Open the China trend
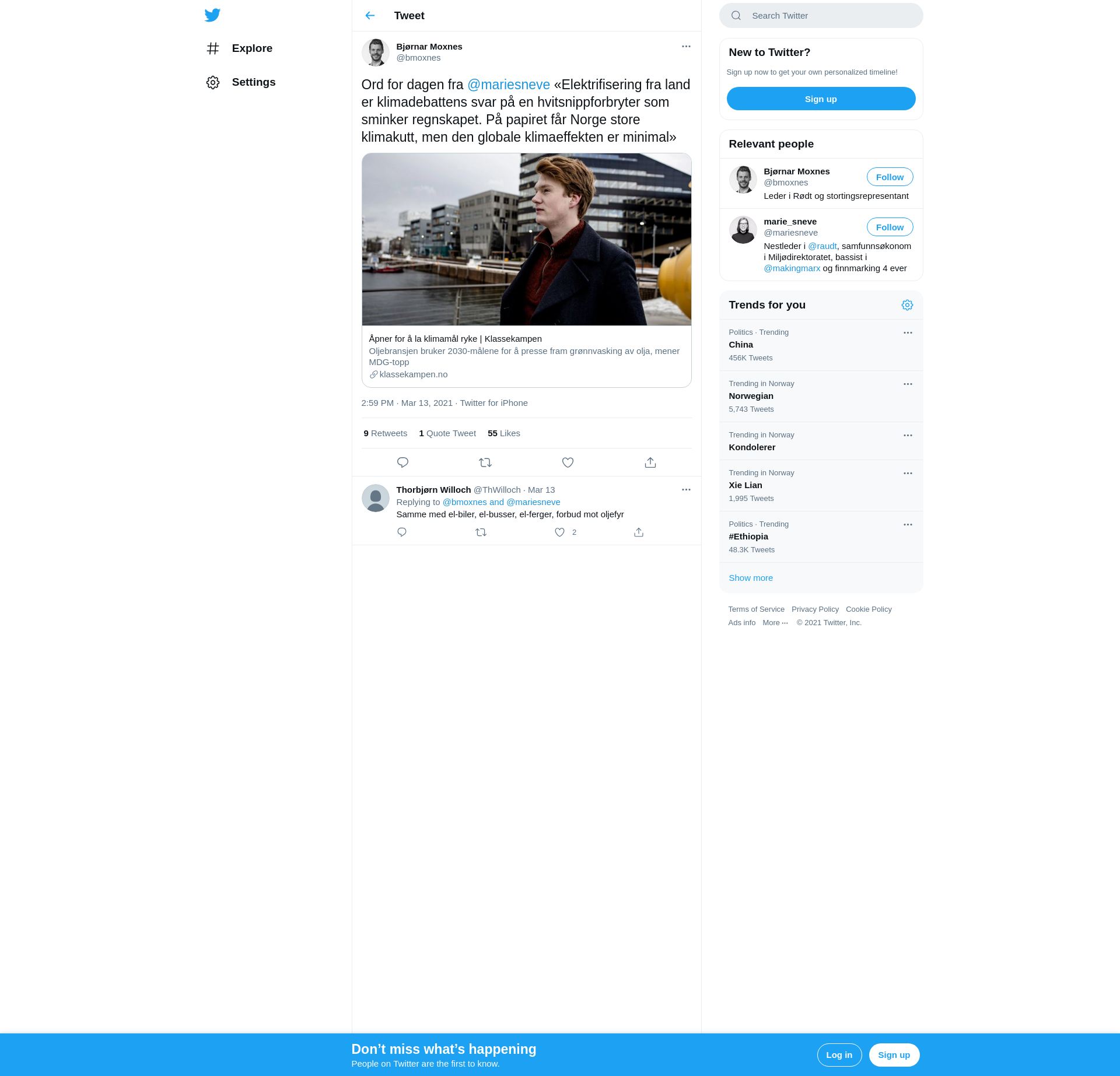 click(821, 345)
